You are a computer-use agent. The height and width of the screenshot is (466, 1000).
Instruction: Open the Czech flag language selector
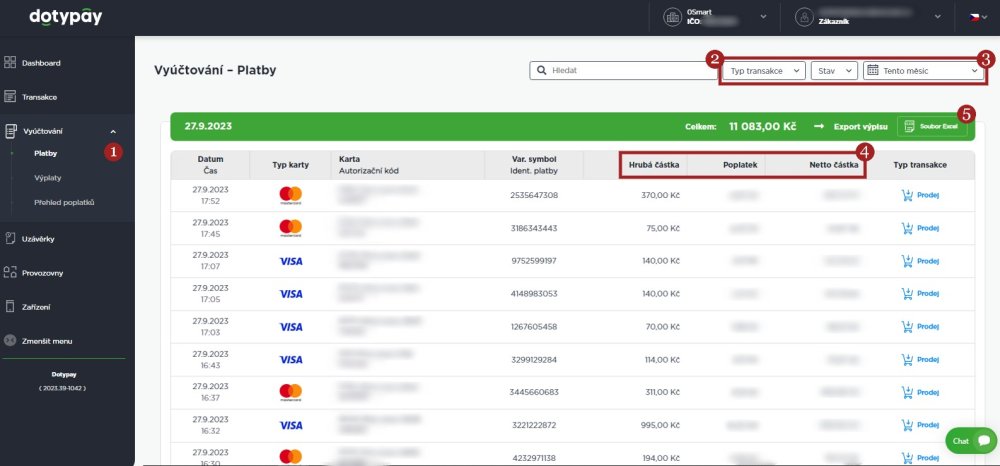[978, 17]
